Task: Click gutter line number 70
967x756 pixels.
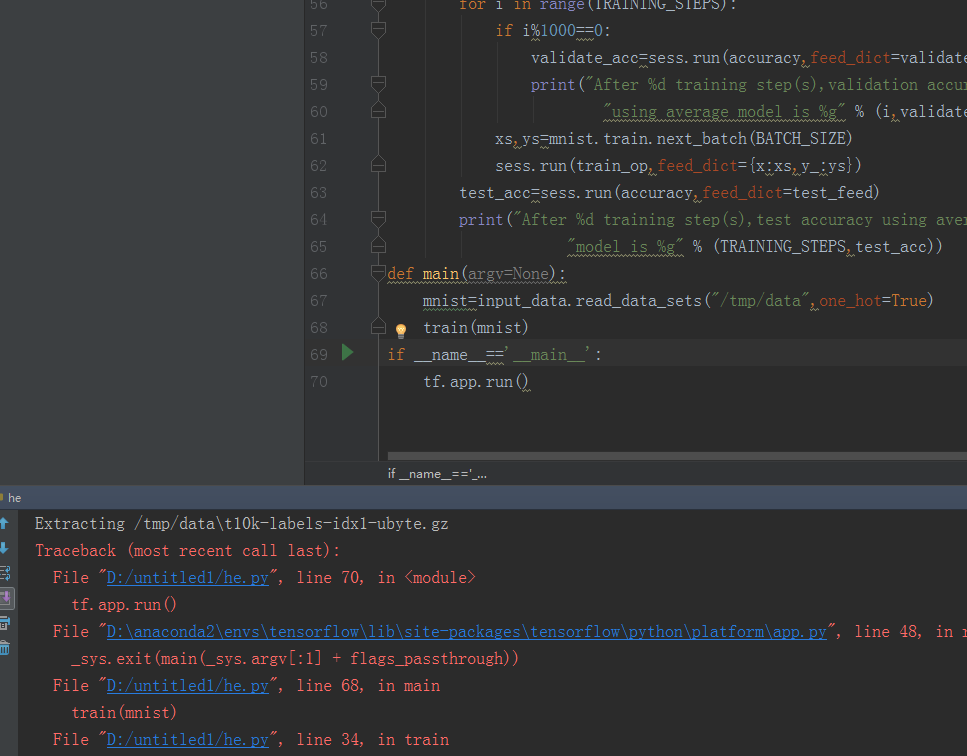Action: pyautogui.click(x=319, y=382)
